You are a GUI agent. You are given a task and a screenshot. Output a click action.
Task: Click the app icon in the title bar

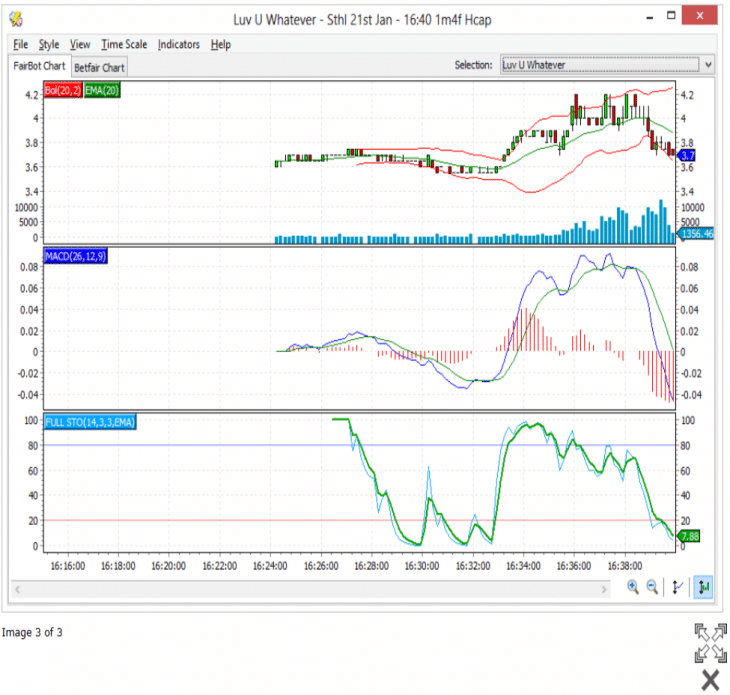pyautogui.click(x=17, y=18)
